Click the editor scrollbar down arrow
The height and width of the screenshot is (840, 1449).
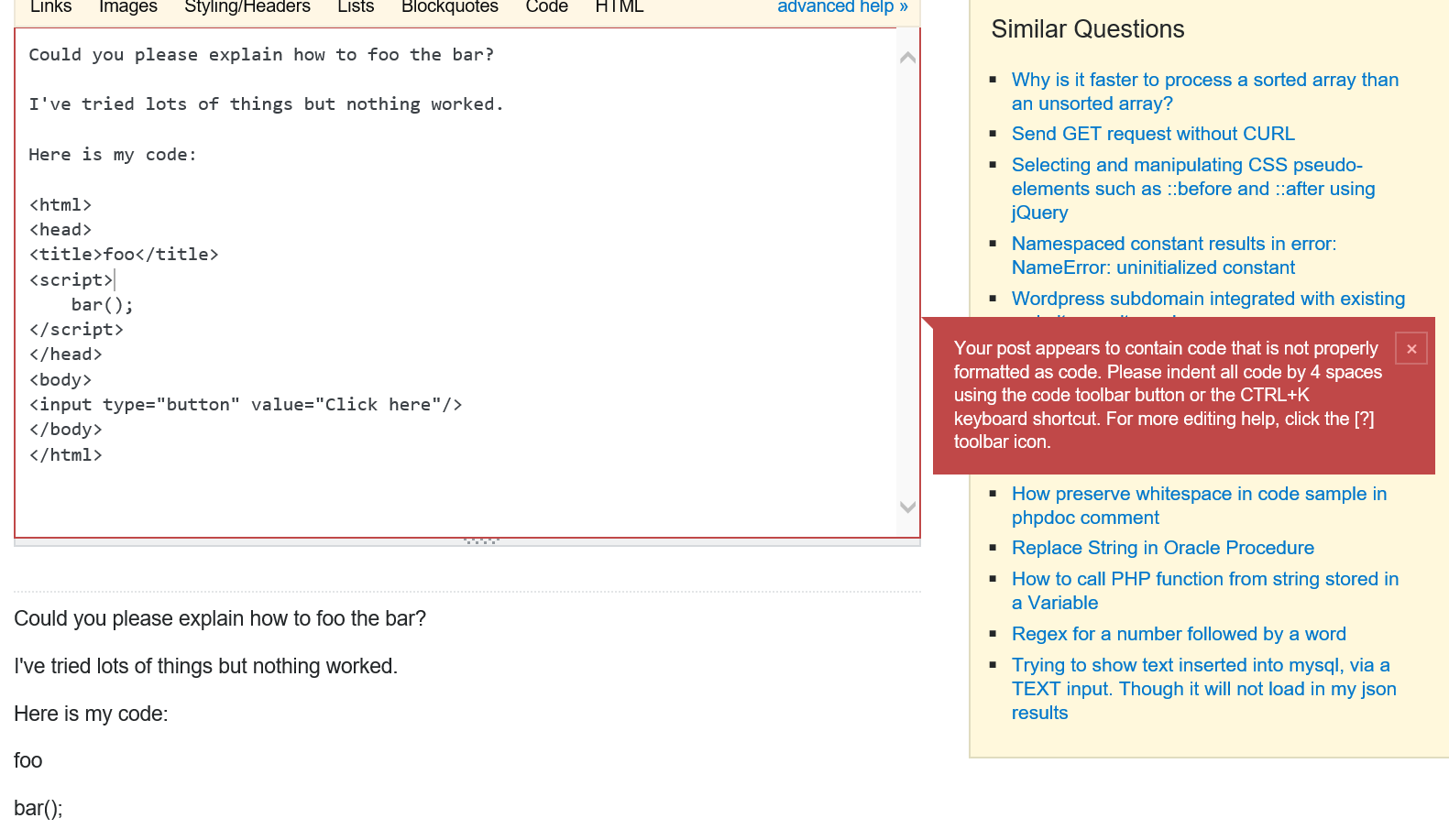pyautogui.click(x=908, y=507)
